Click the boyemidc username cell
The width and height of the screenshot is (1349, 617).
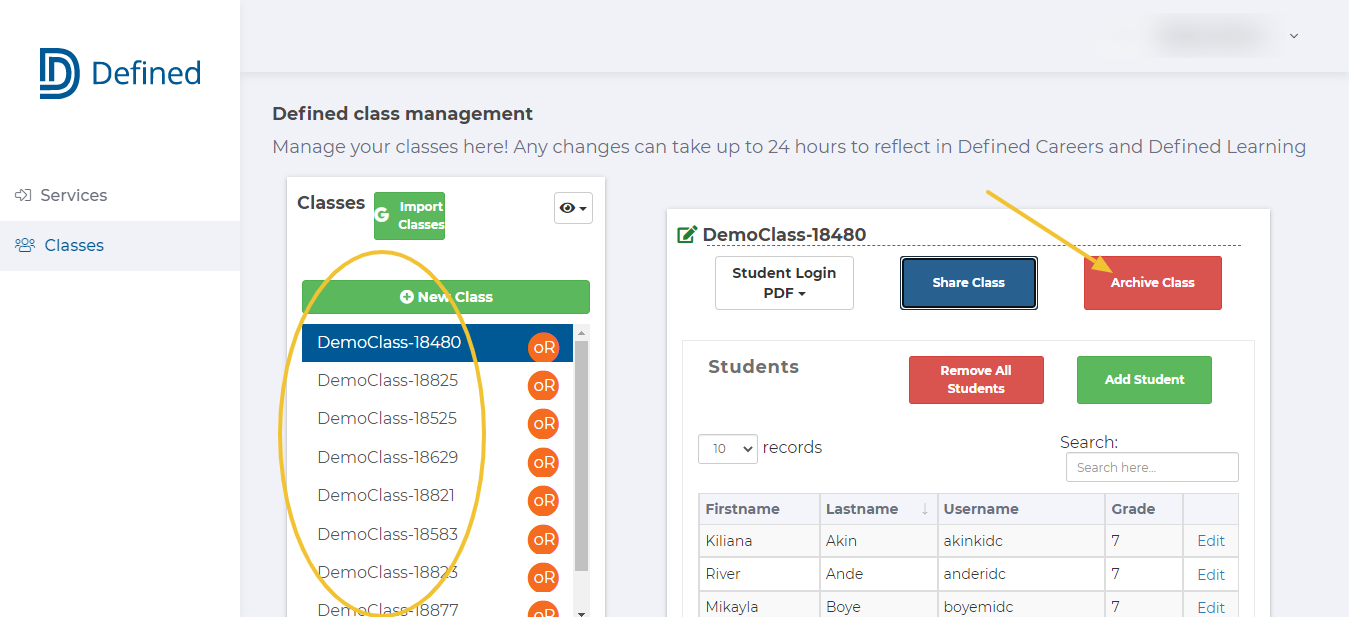(x=1021, y=606)
